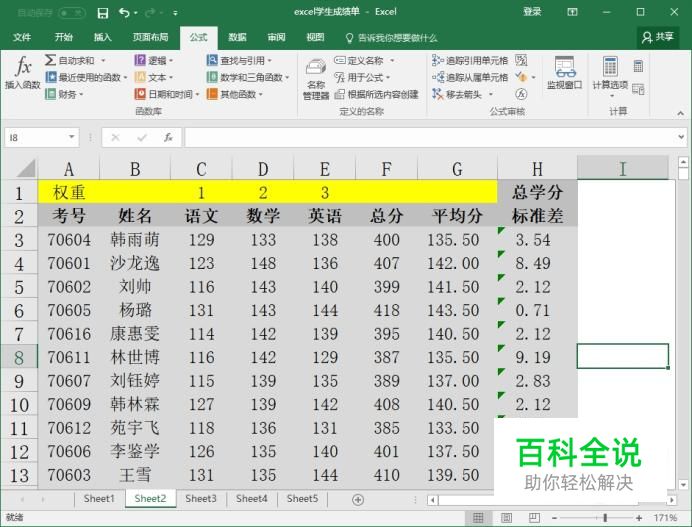
Task: Open the Define Name dropdown arrow
Action: tap(392, 60)
